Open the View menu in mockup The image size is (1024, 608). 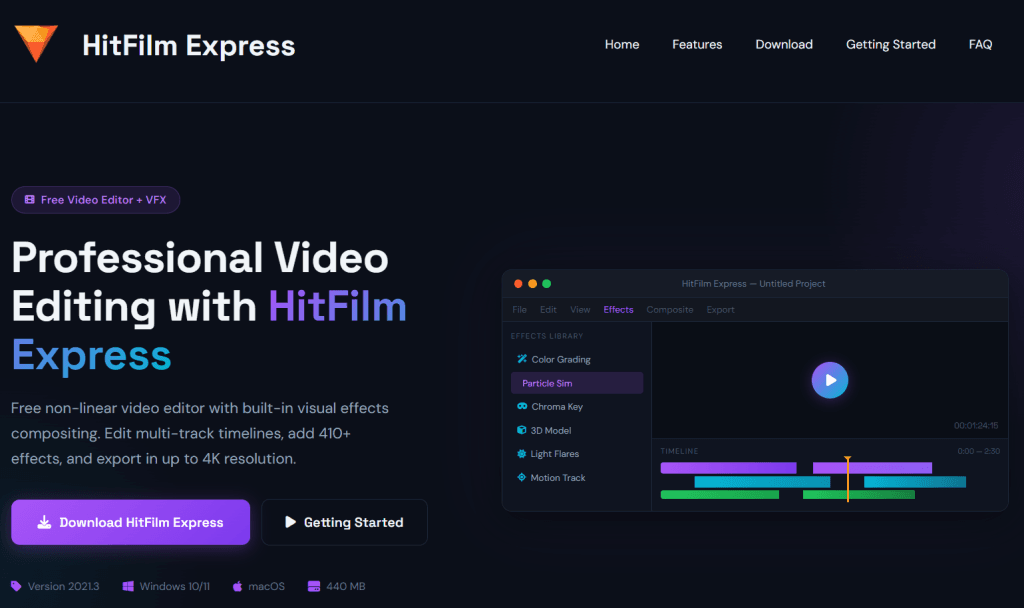point(580,310)
